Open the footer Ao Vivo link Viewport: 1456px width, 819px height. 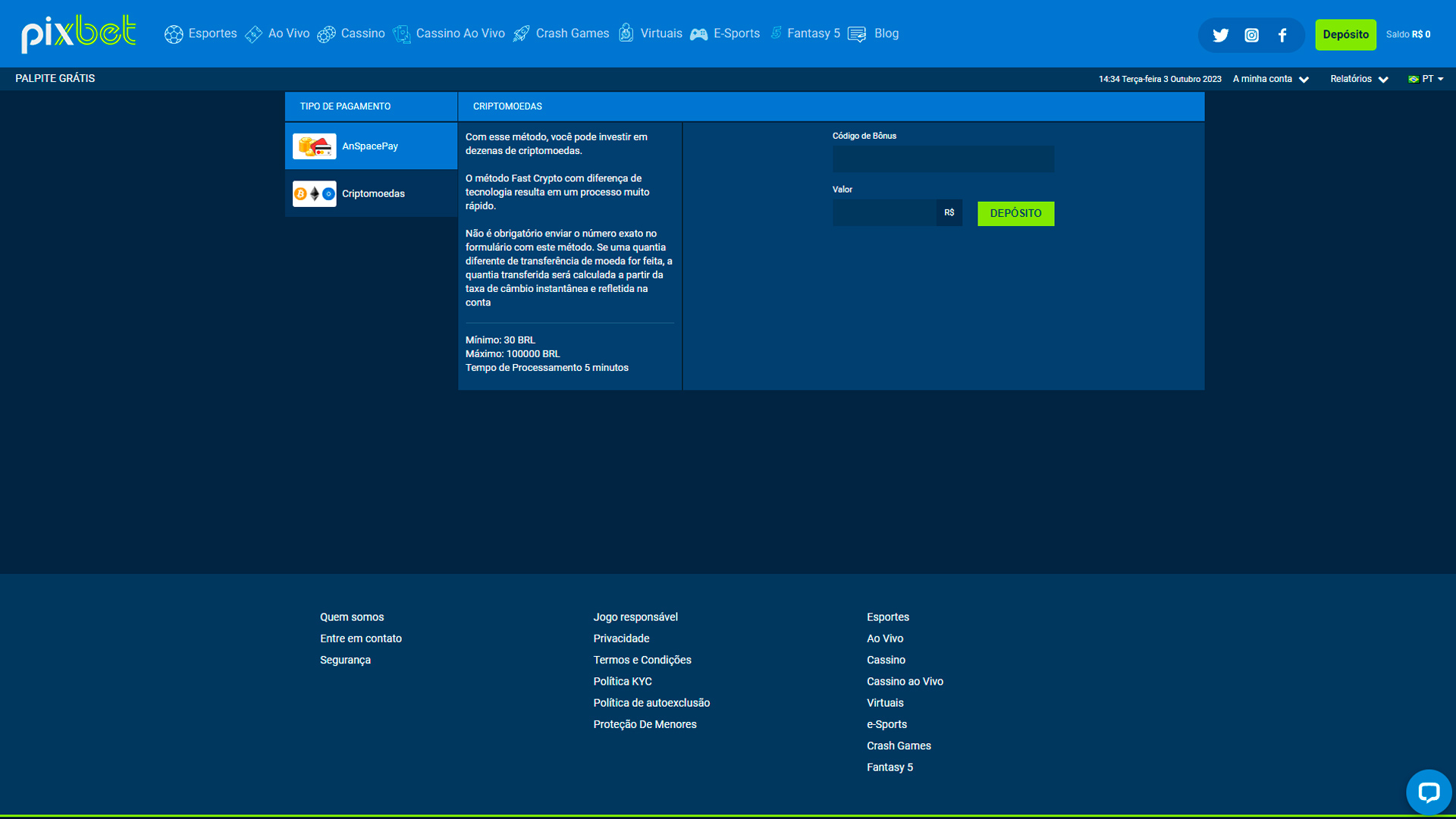point(885,639)
